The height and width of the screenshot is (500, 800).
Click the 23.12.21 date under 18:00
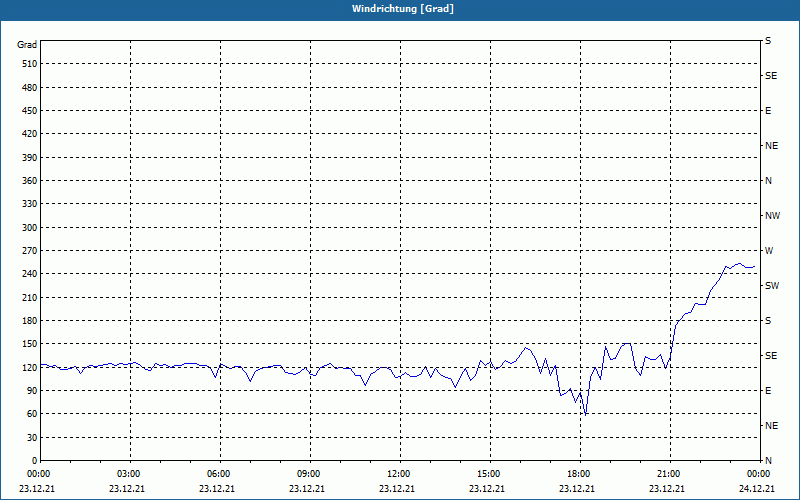click(x=577, y=489)
